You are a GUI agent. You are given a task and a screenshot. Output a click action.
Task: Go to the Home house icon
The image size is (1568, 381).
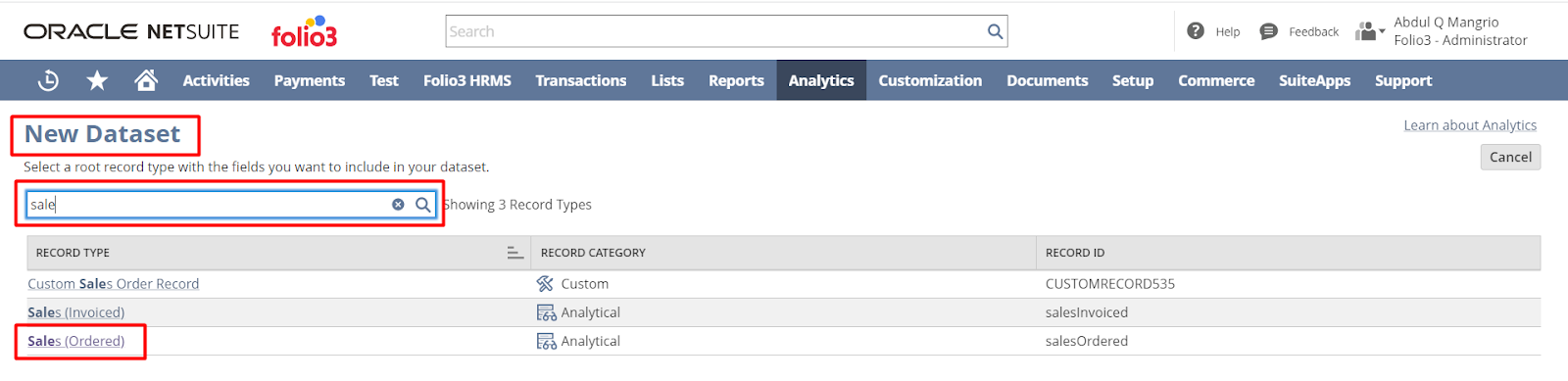[146, 80]
